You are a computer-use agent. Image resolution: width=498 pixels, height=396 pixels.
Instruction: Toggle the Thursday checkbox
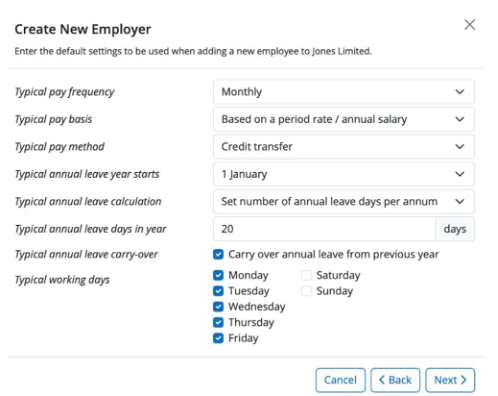click(218, 322)
